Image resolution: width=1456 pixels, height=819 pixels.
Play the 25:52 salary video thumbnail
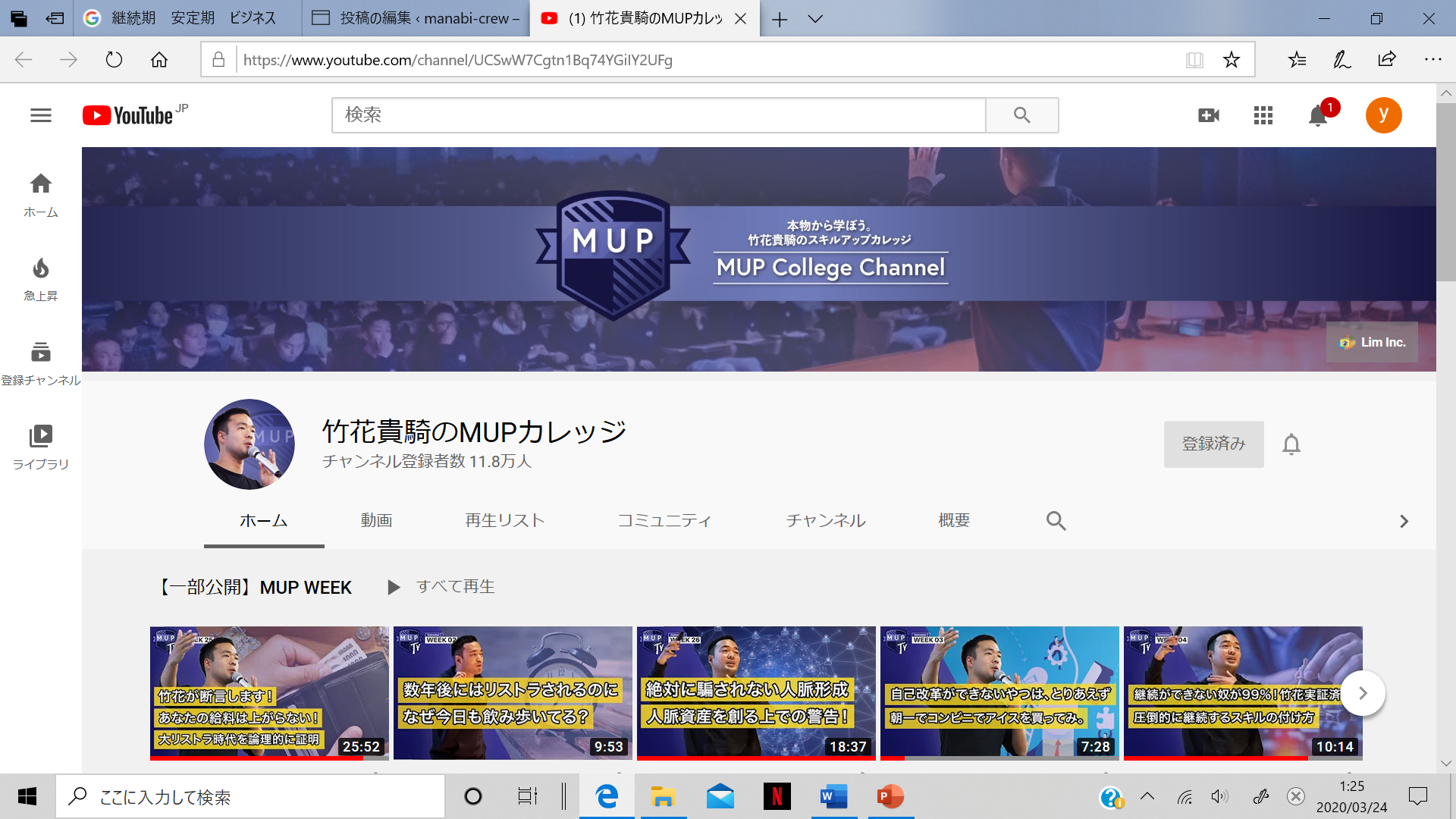tap(269, 693)
